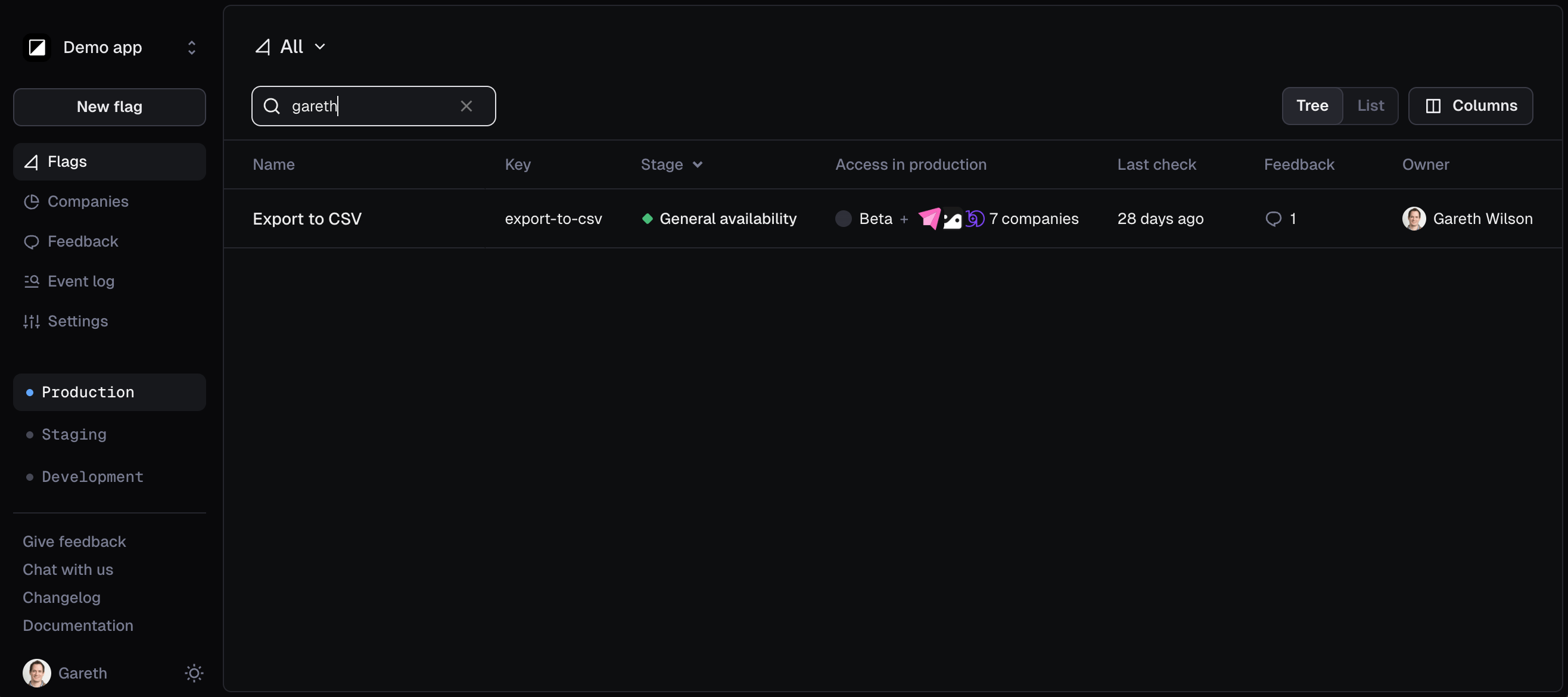Click the Demo app logo icon

37,48
